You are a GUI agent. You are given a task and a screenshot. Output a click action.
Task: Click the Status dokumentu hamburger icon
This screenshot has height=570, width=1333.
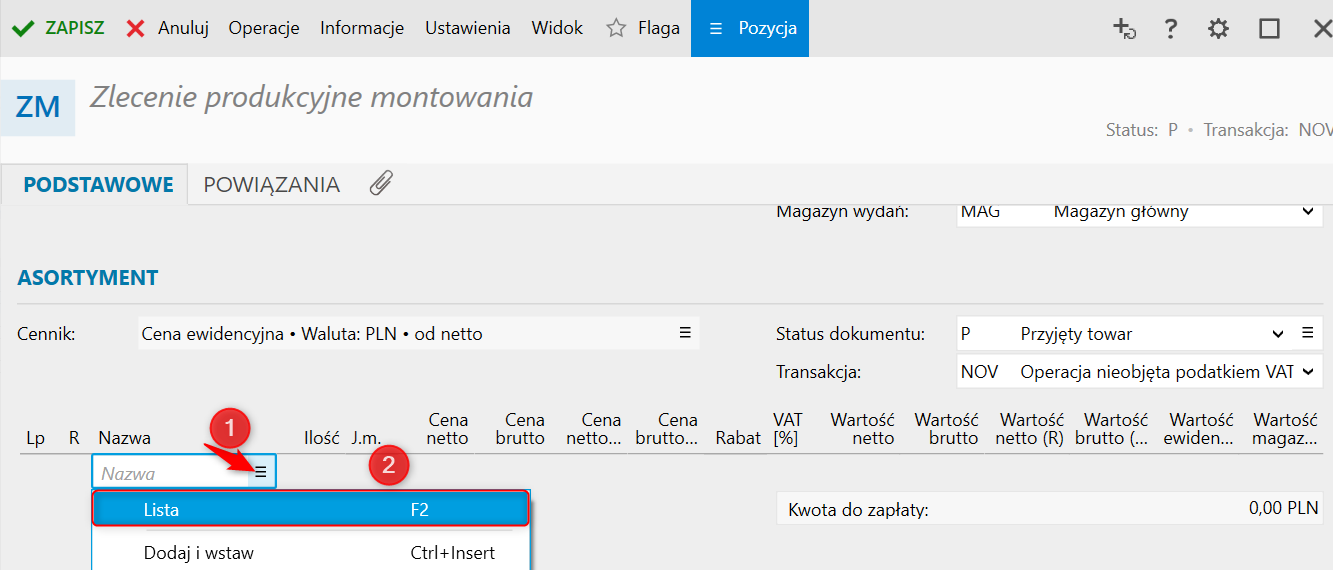[1307, 333]
